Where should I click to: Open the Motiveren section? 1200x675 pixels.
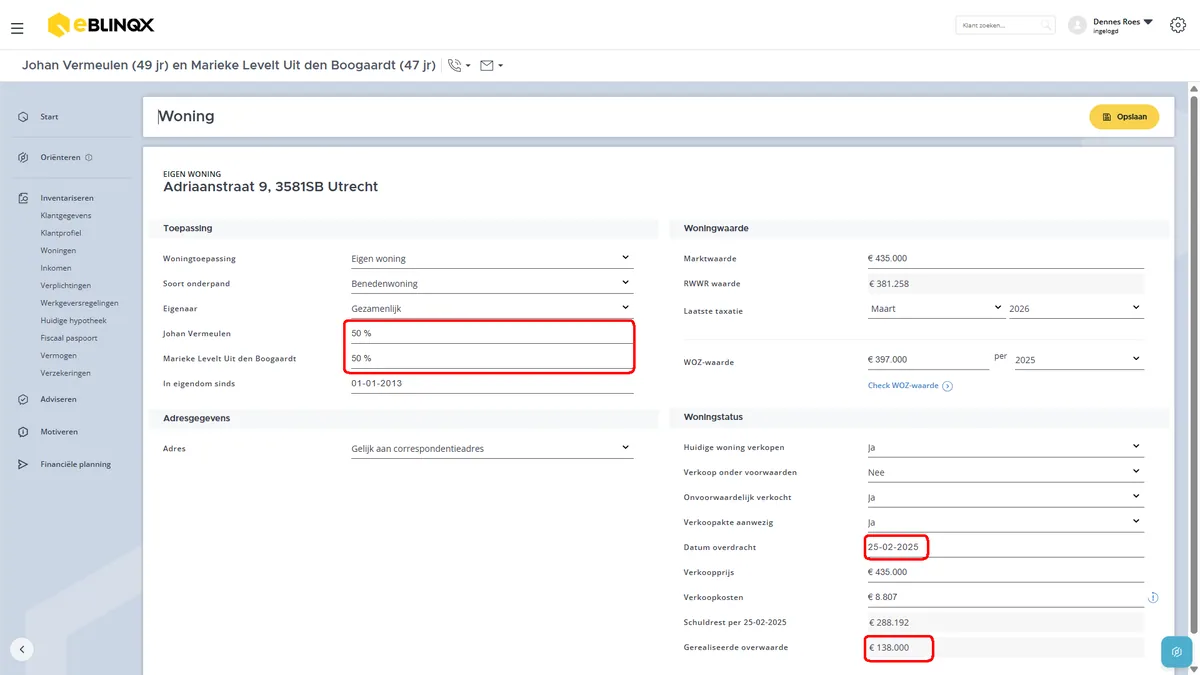click(x=59, y=432)
